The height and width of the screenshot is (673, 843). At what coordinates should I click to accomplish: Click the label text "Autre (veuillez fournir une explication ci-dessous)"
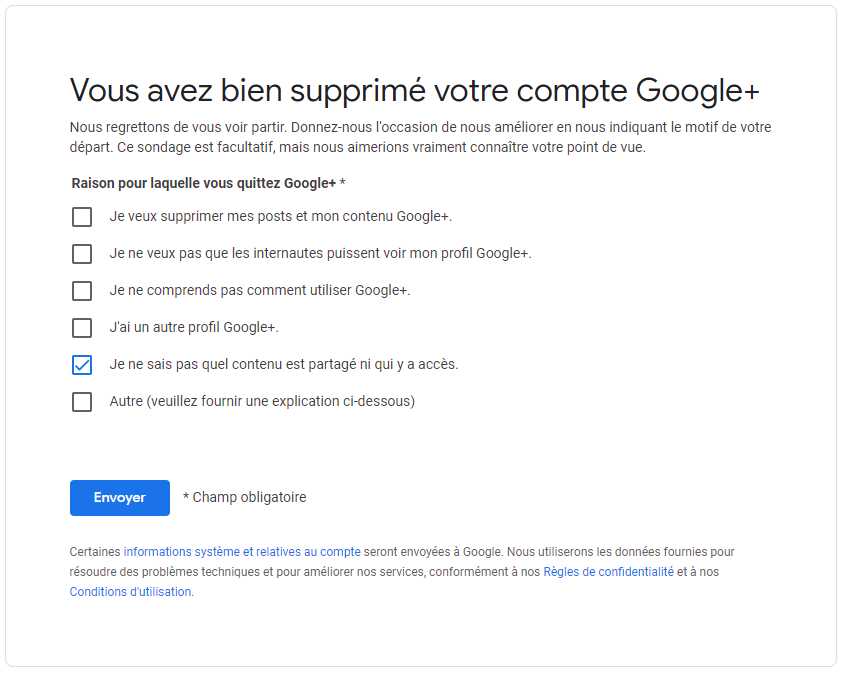coord(262,401)
